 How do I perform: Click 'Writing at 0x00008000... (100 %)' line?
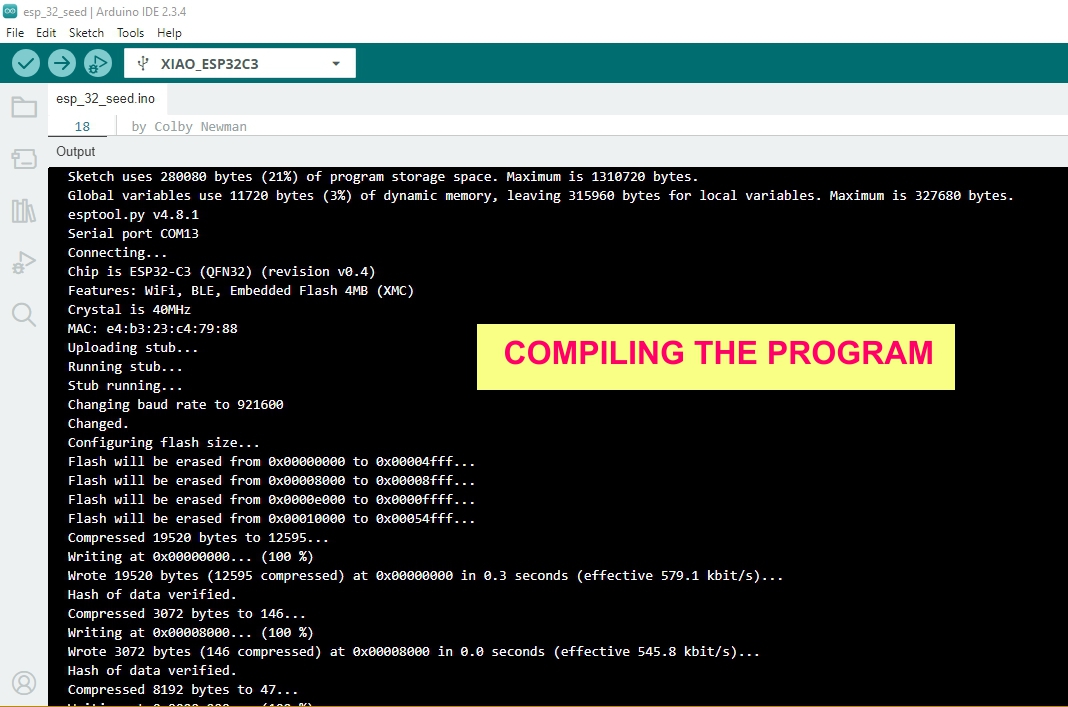pos(190,633)
